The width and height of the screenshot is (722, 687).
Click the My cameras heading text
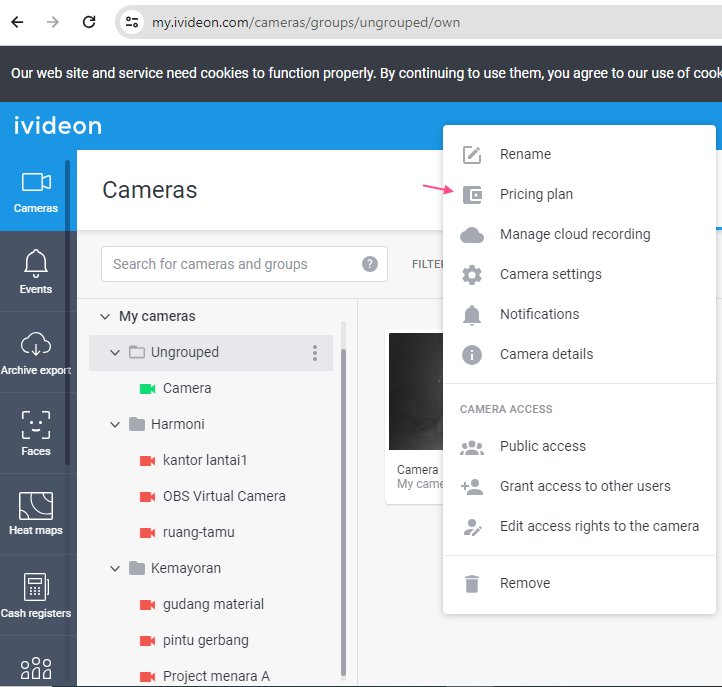157,317
